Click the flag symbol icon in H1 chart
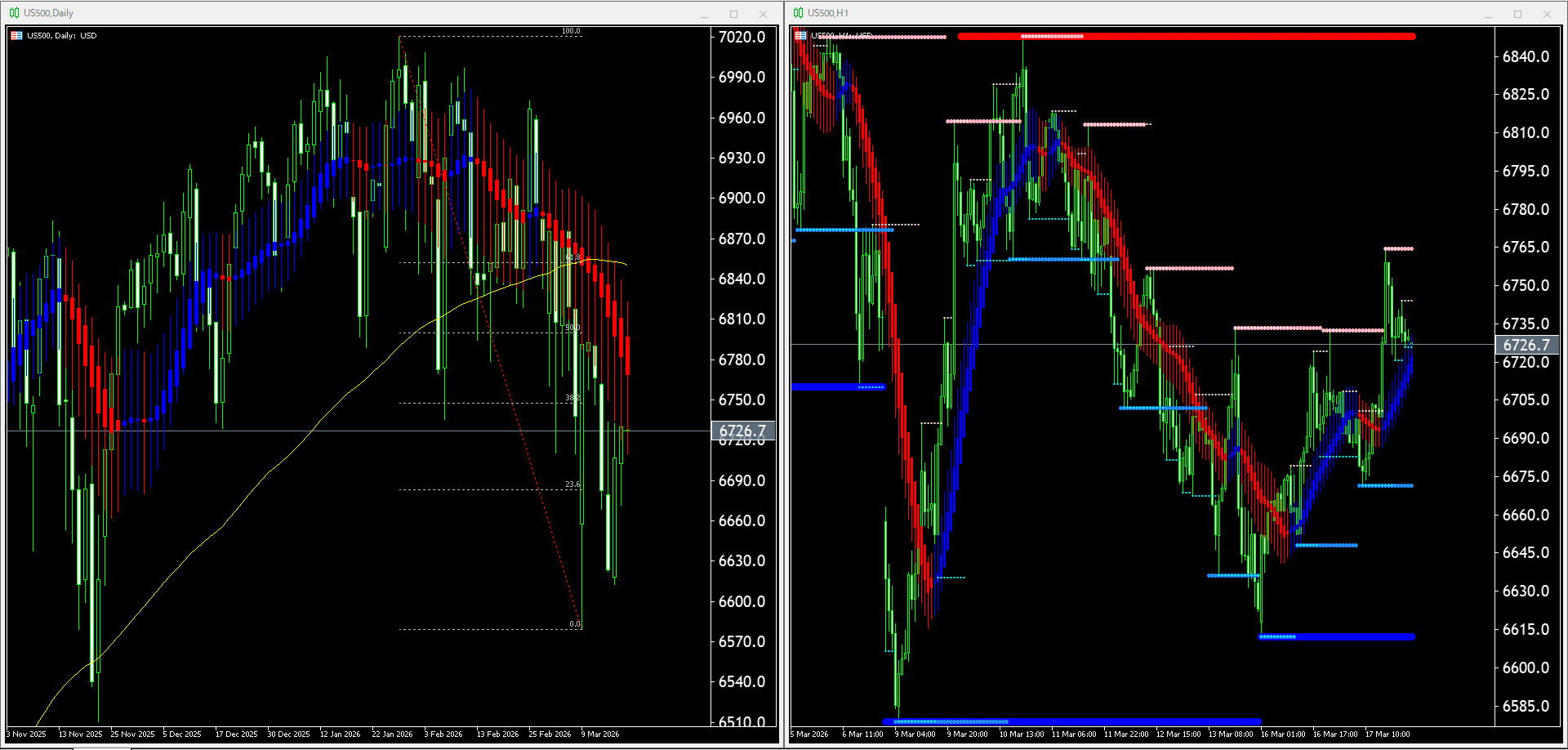 pos(800,36)
